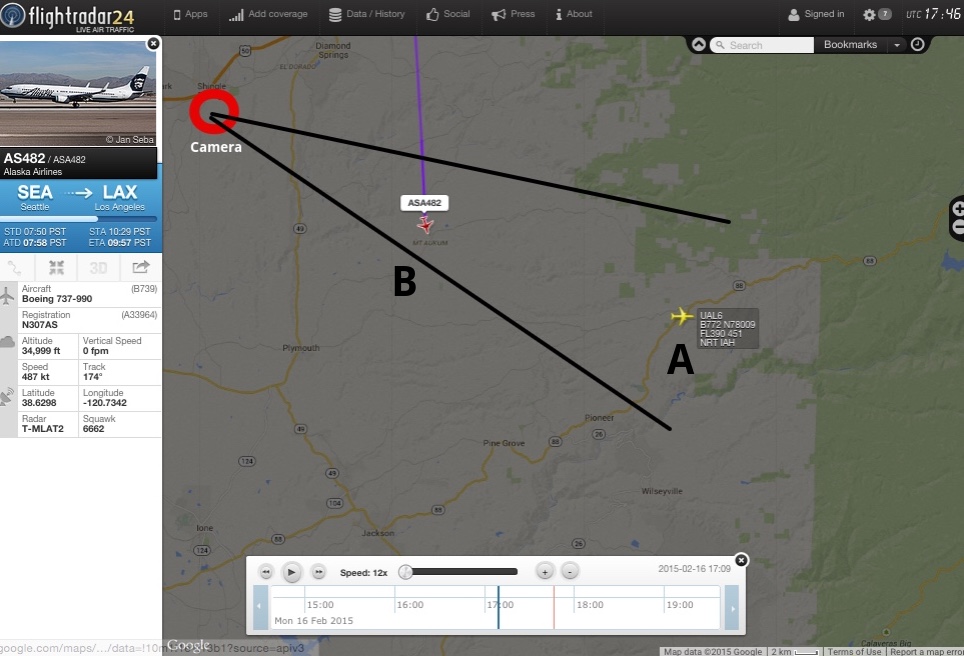Click the aircraft details airplane icon
This screenshot has width=964, height=656.
pos(7,295)
